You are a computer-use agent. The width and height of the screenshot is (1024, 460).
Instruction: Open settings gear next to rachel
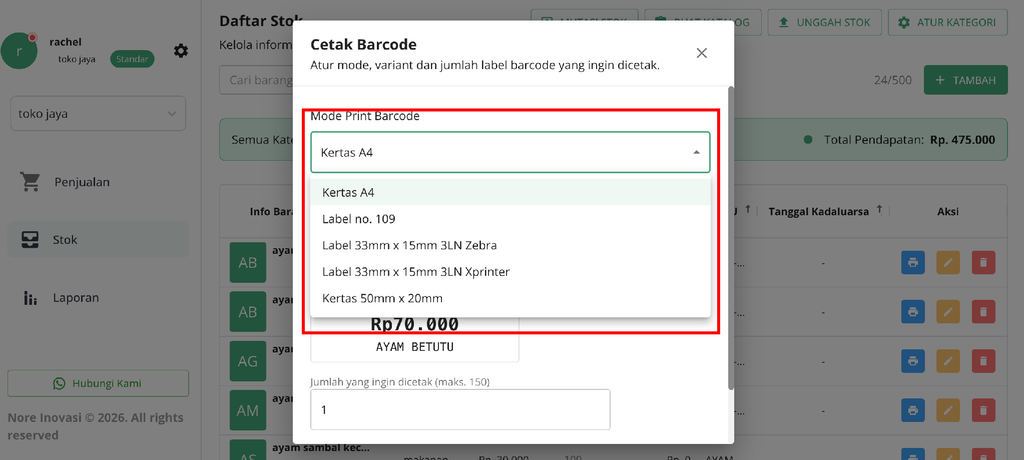coord(181,51)
